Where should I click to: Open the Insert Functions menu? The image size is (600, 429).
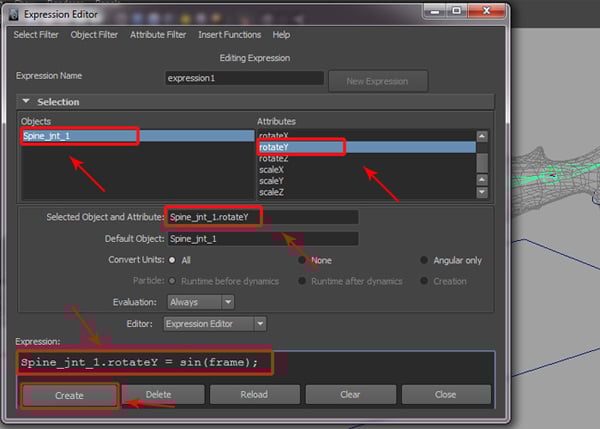(x=229, y=35)
